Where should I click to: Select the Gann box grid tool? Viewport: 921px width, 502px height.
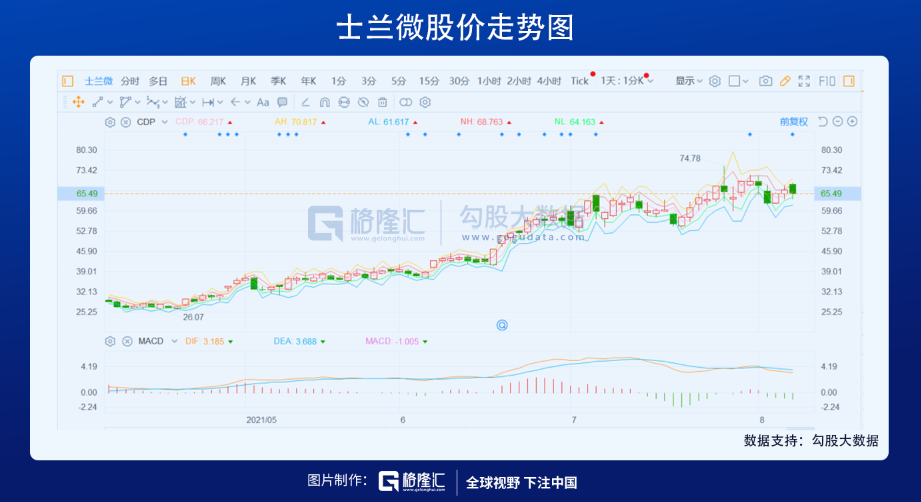point(180,102)
